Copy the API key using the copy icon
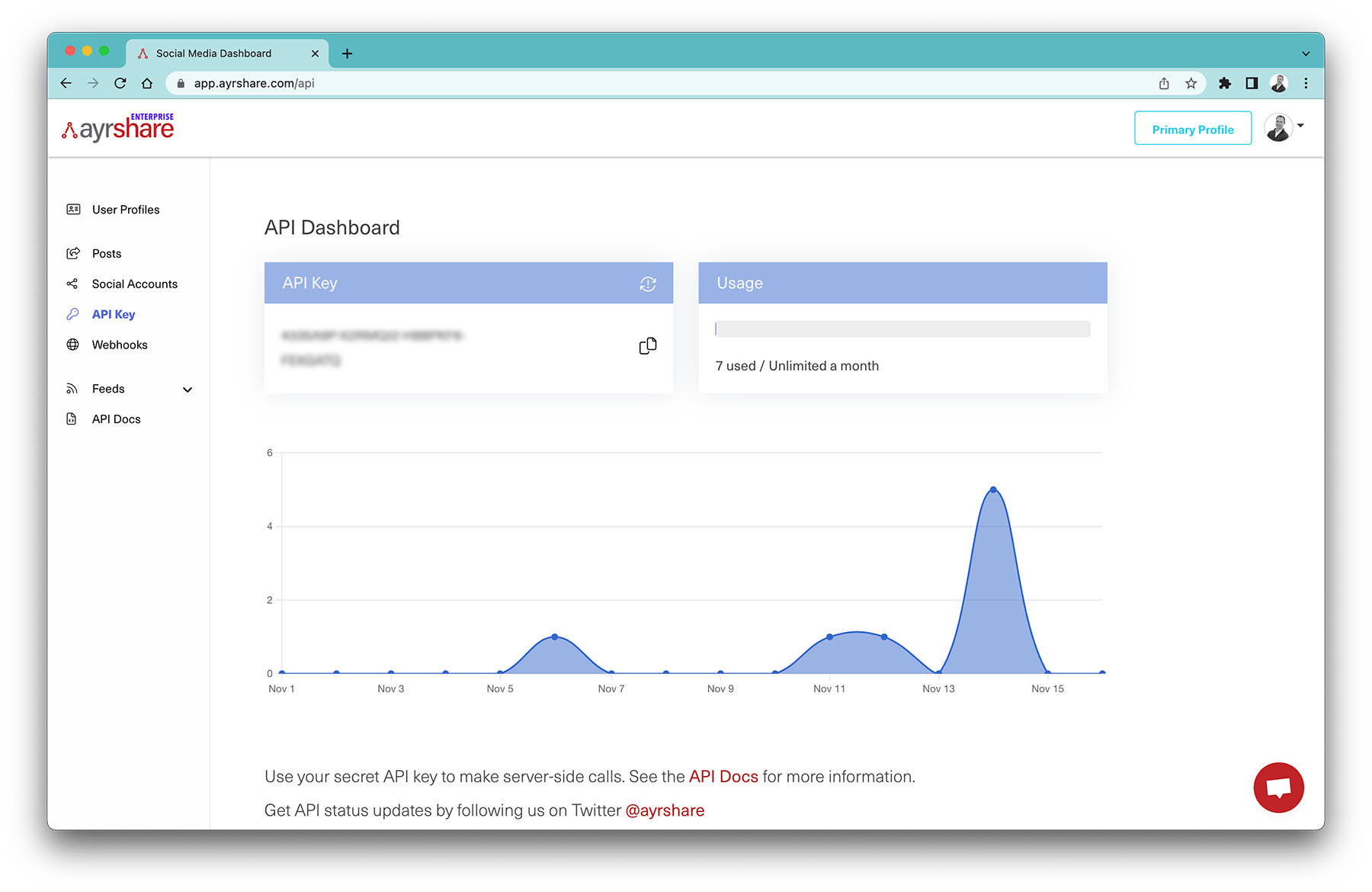 click(x=647, y=345)
